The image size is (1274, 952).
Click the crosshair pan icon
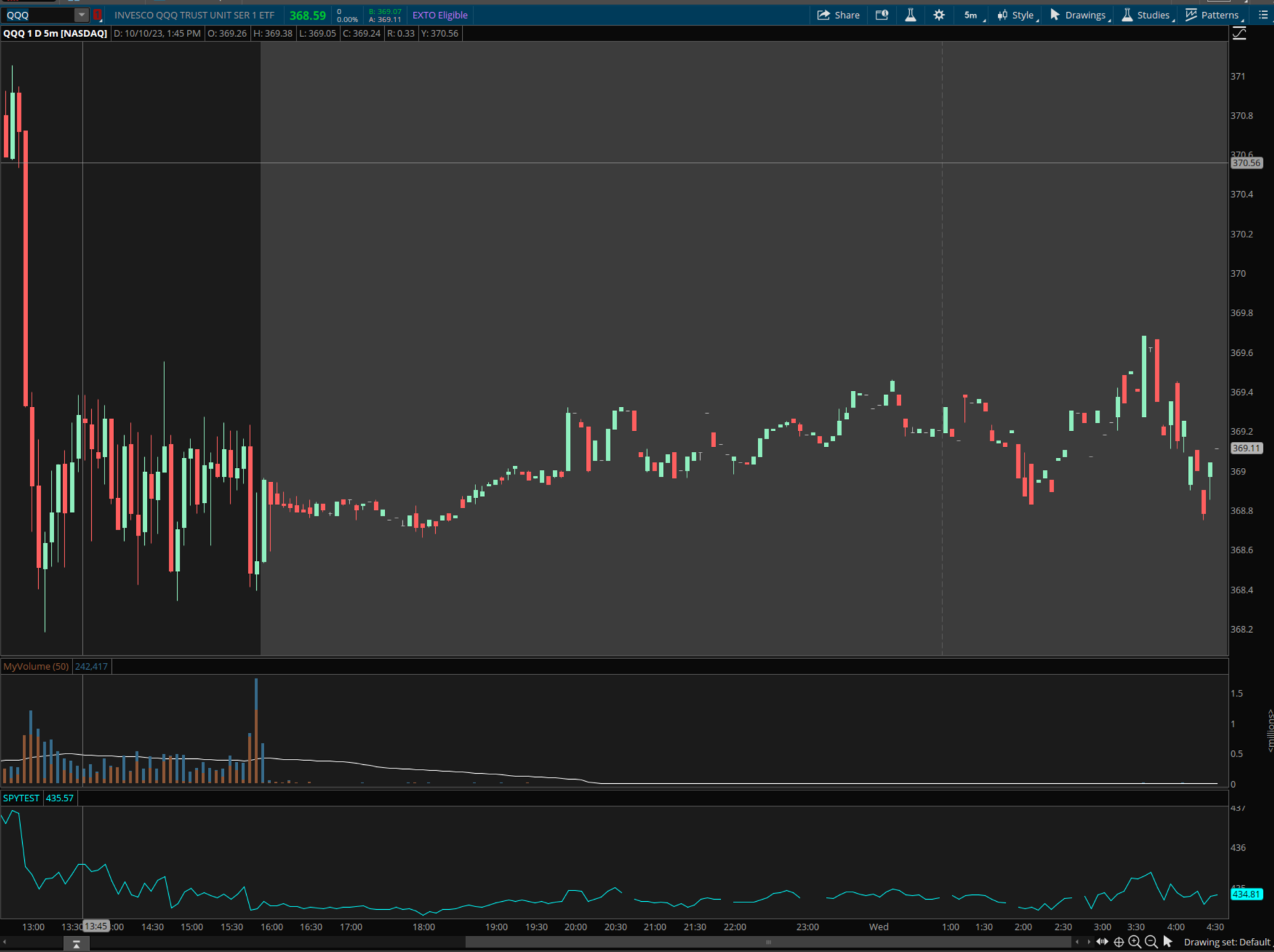(1118, 942)
